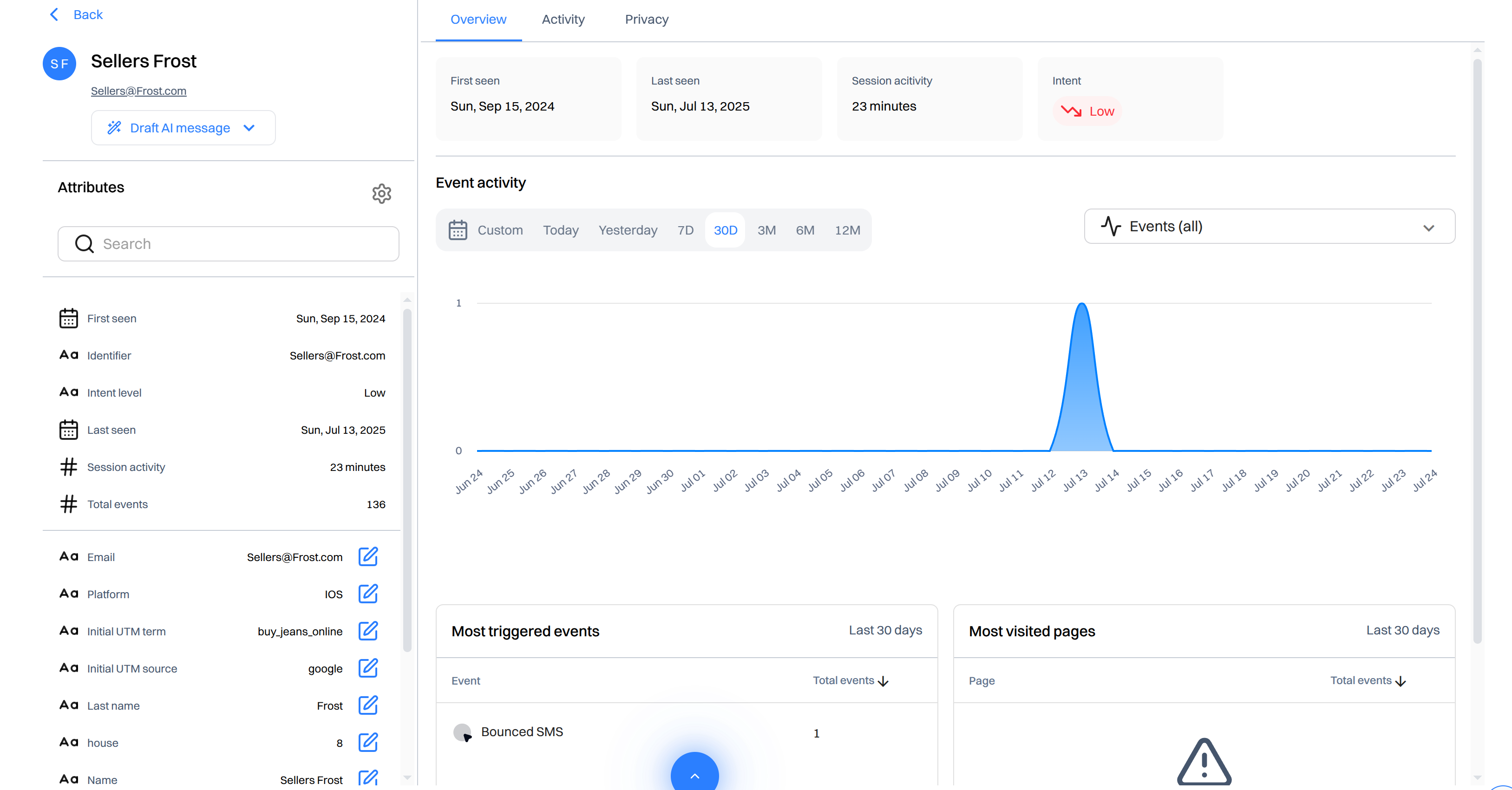The width and height of the screenshot is (1512, 790).
Task: Click the Total events value 136
Action: pos(376,504)
